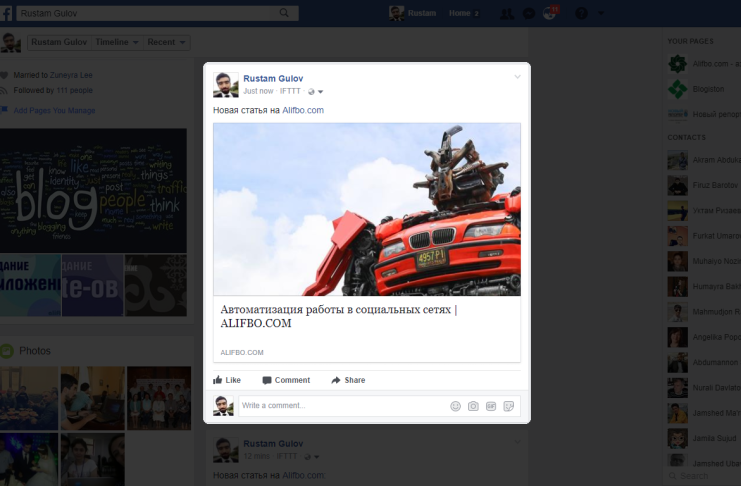Open chat with Humayra contact
Screen dimensions: 741x486
(x=704, y=286)
